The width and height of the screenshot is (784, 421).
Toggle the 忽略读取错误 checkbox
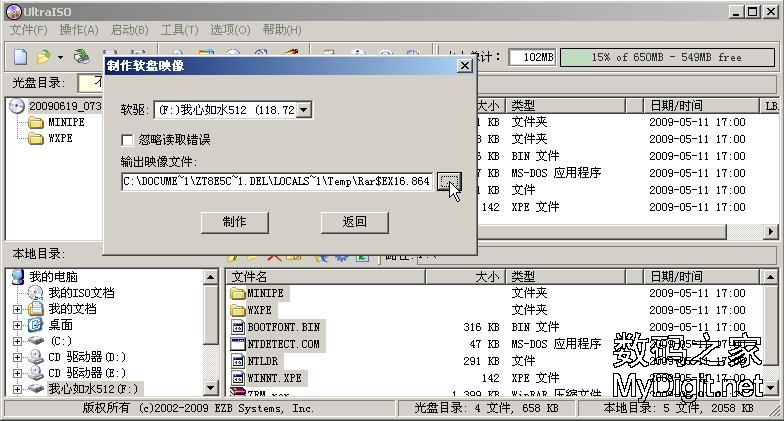tap(128, 140)
